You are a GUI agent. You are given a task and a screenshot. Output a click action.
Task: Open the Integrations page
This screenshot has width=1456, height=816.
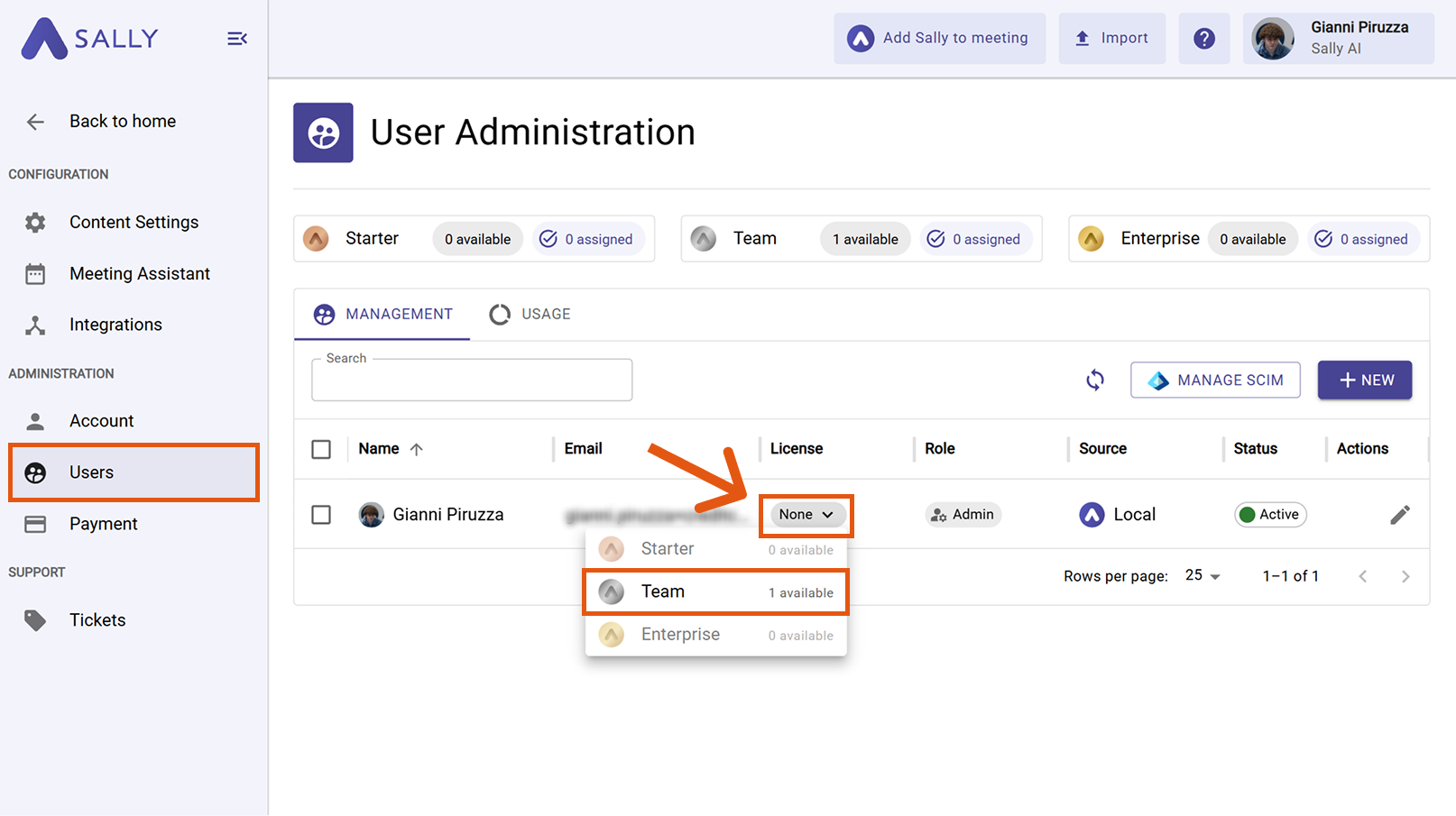(x=115, y=324)
